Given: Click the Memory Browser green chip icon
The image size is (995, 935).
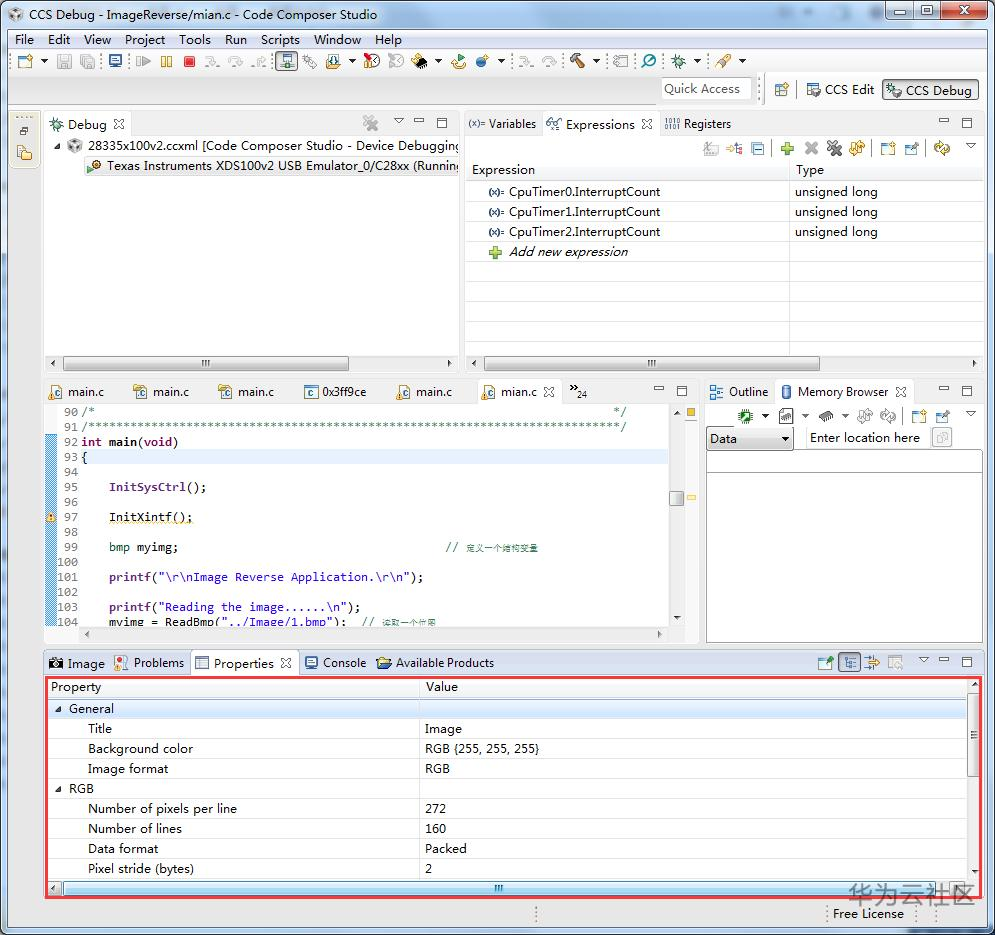Looking at the screenshot, I should (x=745, y=416).
